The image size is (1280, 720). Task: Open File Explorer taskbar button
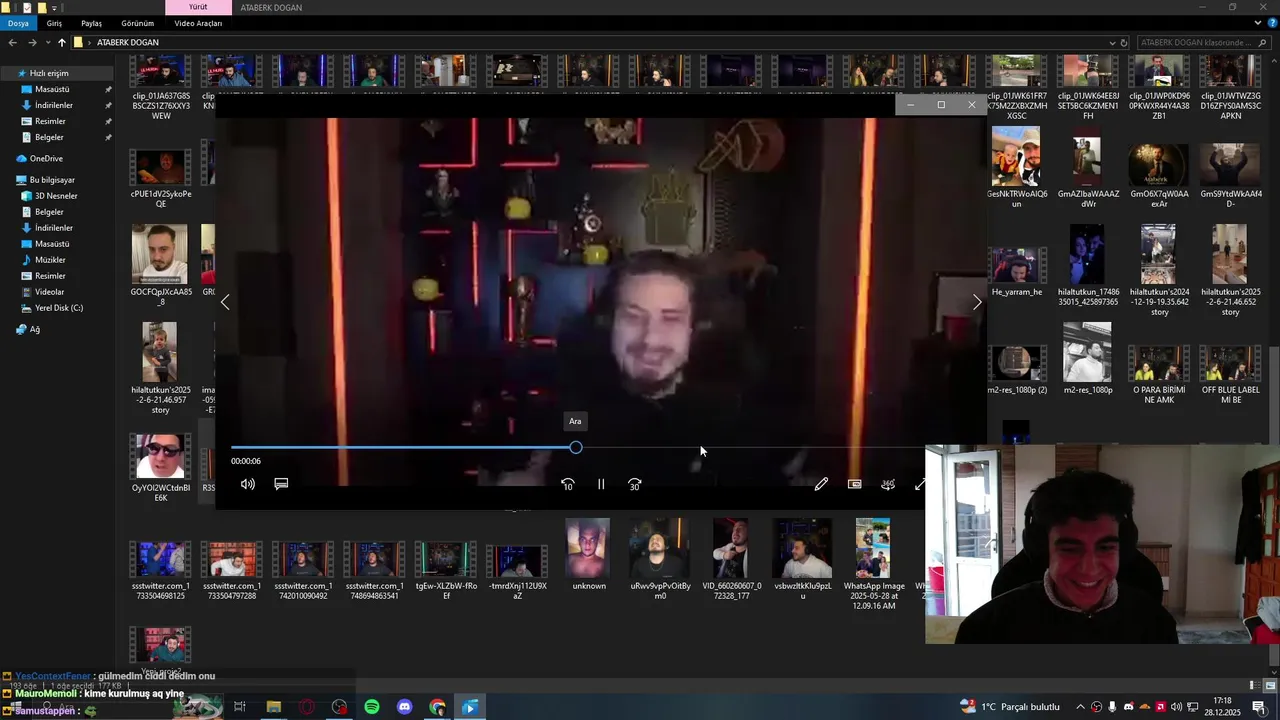coord(273,707)
